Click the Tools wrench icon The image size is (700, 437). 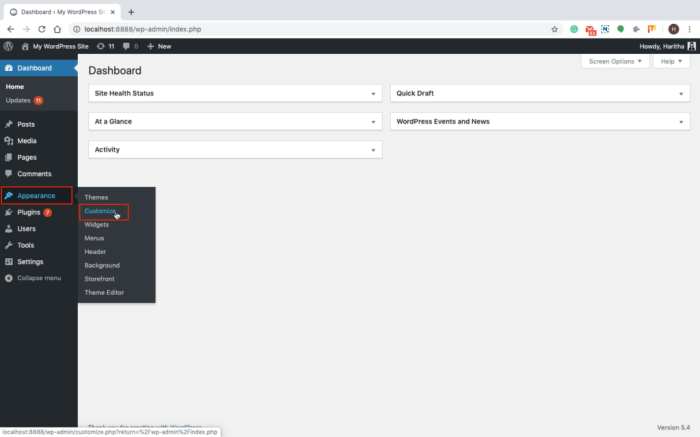click(8, 245)
